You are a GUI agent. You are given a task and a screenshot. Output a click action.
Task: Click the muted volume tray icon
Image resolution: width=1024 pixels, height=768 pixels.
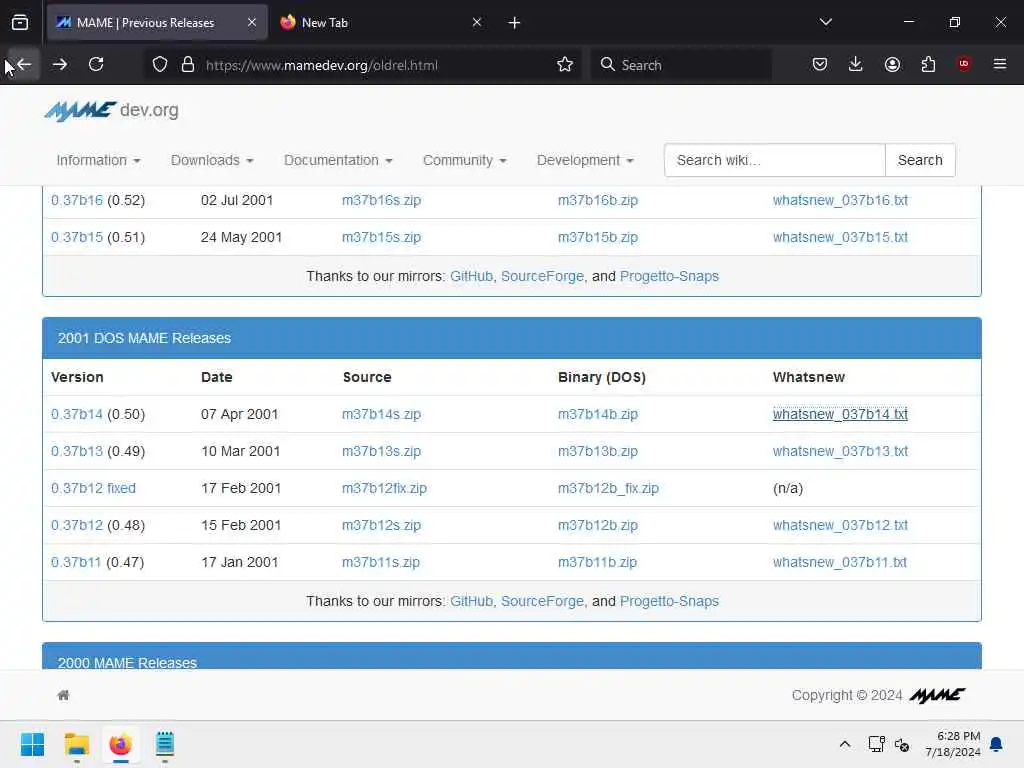(x=902, y=744)
